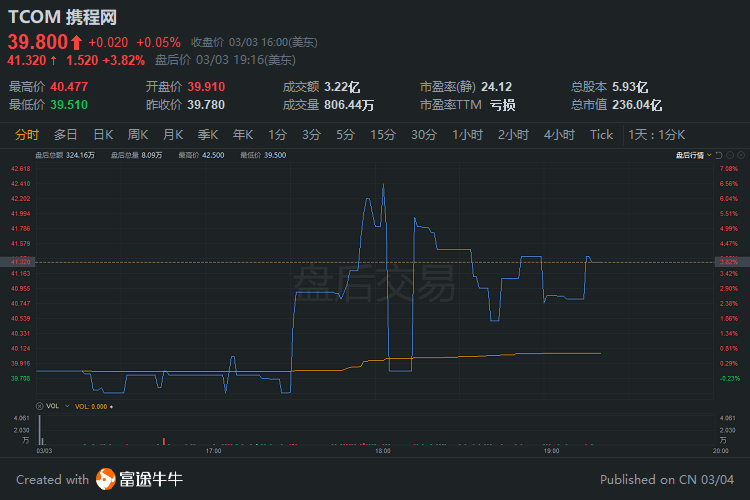
Task: Click the 成交量 806.44万 value
Action: point(349,105)
